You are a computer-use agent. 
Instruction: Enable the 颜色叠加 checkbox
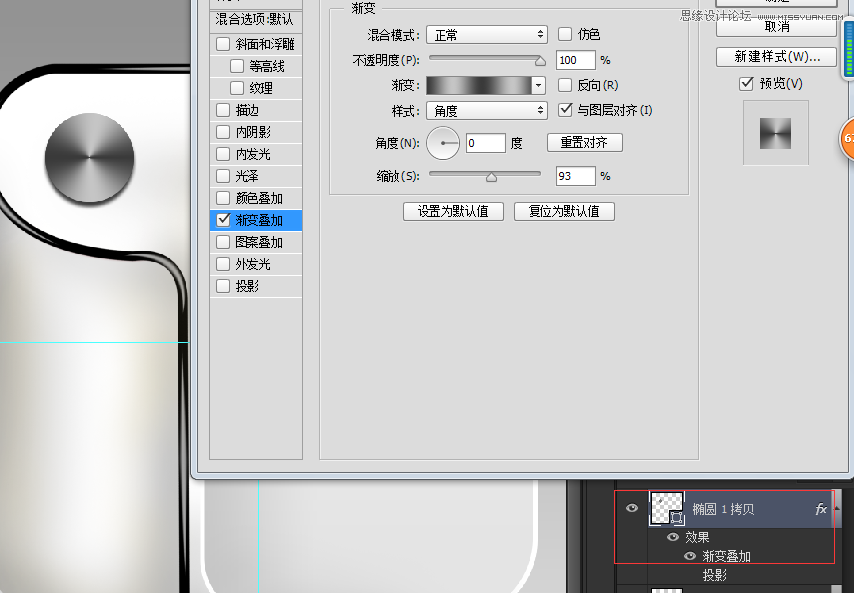(x=223, y=198)
